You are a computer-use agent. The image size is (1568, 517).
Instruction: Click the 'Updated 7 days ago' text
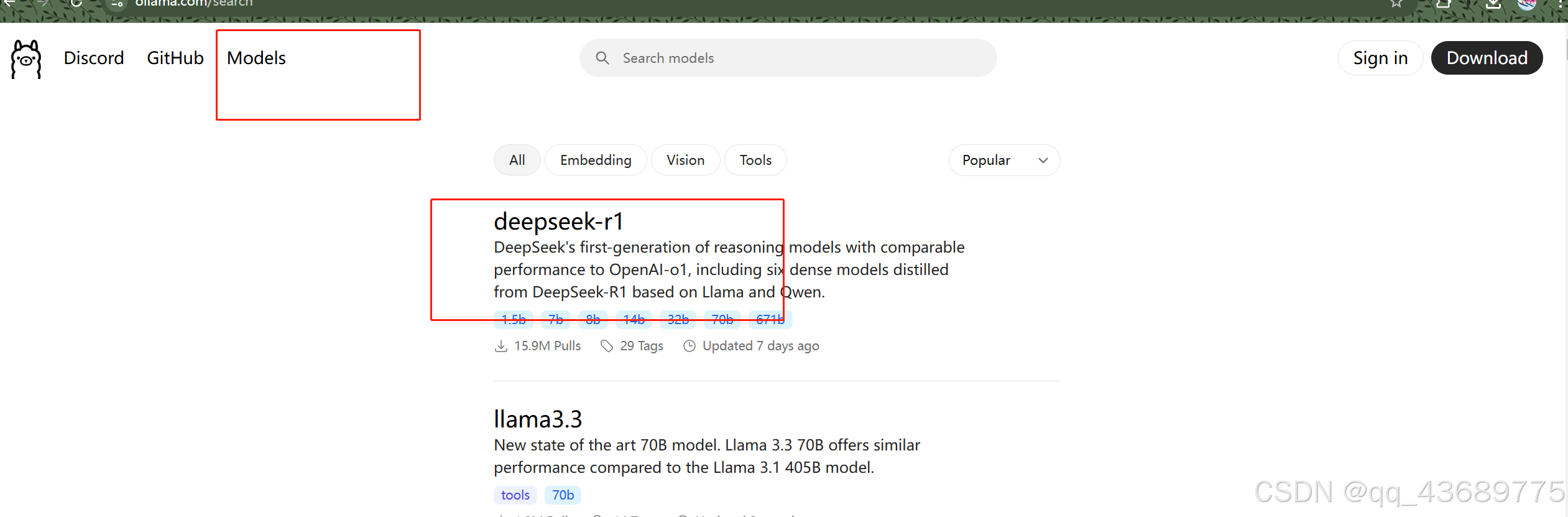point(761,346)
